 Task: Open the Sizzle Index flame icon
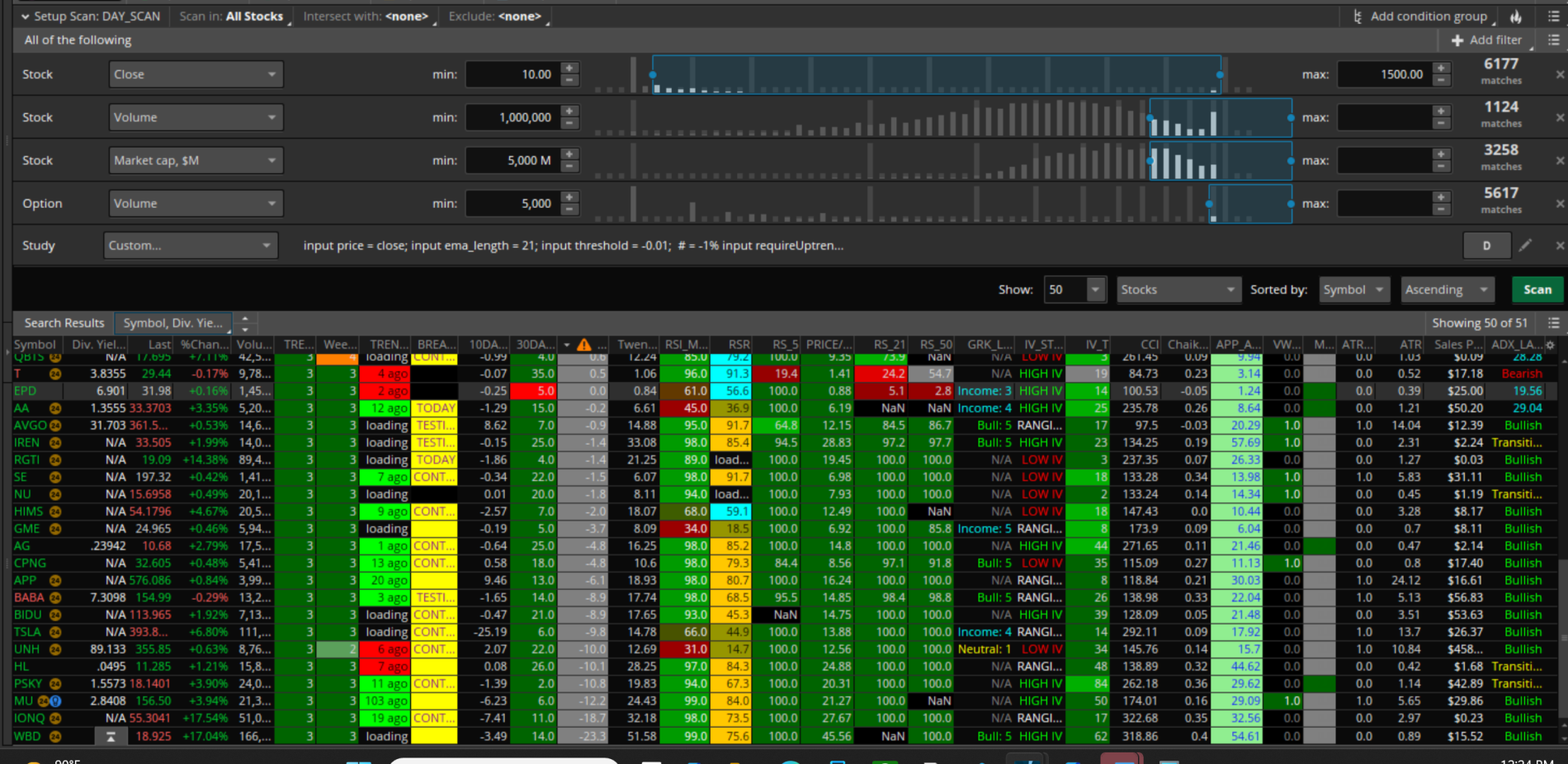coord(1516,17)
